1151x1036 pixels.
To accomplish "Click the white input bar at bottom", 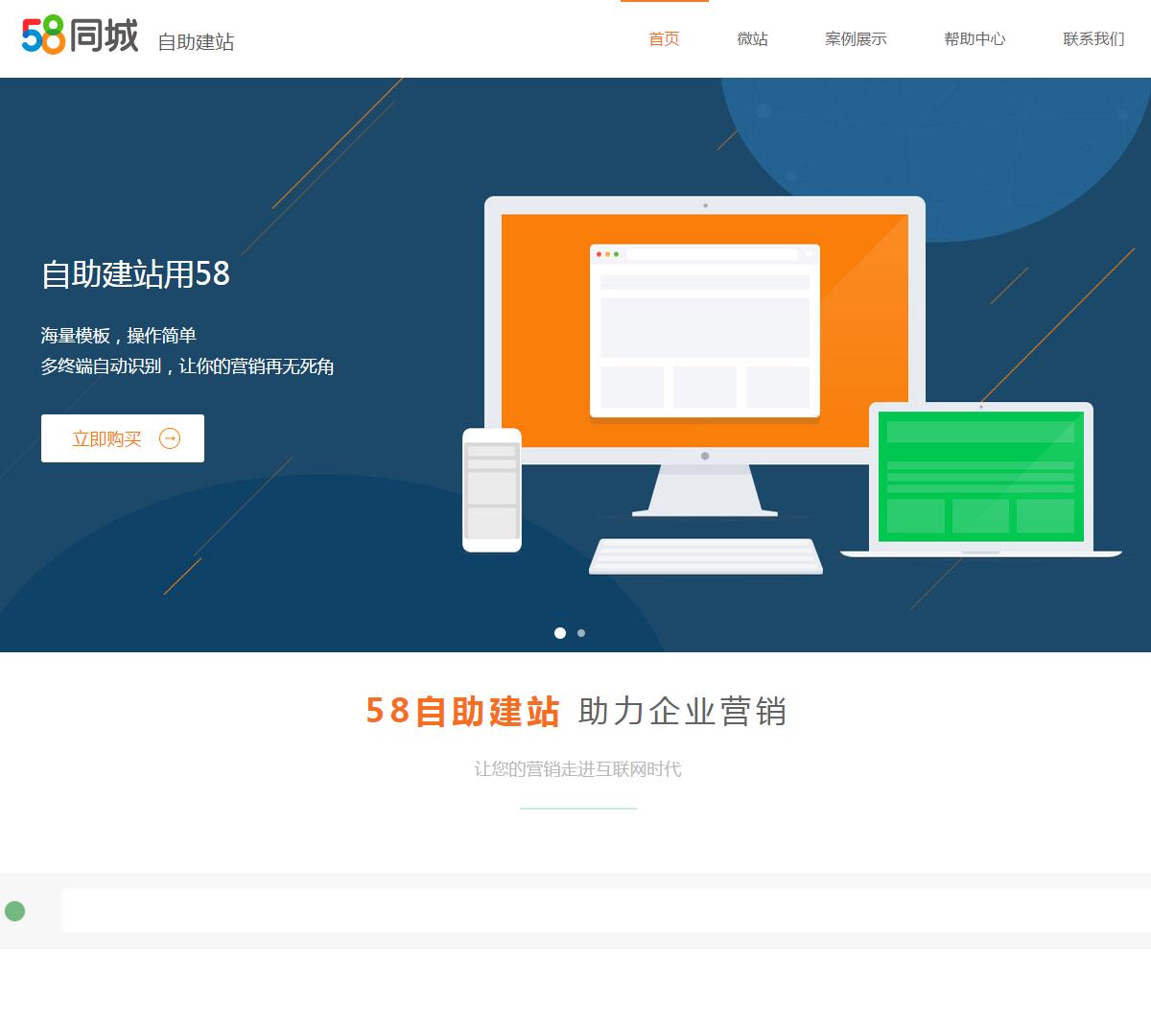I will (606, 910).
